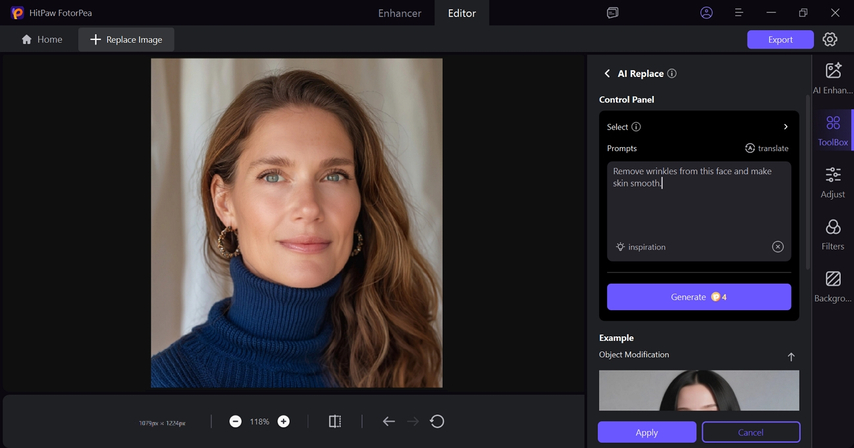Open the AI Enhance sidebar tool
This screenshot has height=448, width=854.
tap(833, 78)
